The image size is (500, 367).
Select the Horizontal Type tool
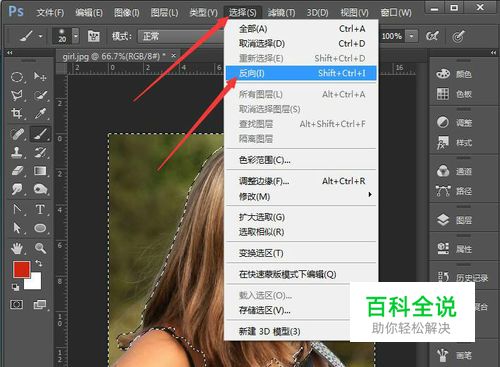click(40, 210)
